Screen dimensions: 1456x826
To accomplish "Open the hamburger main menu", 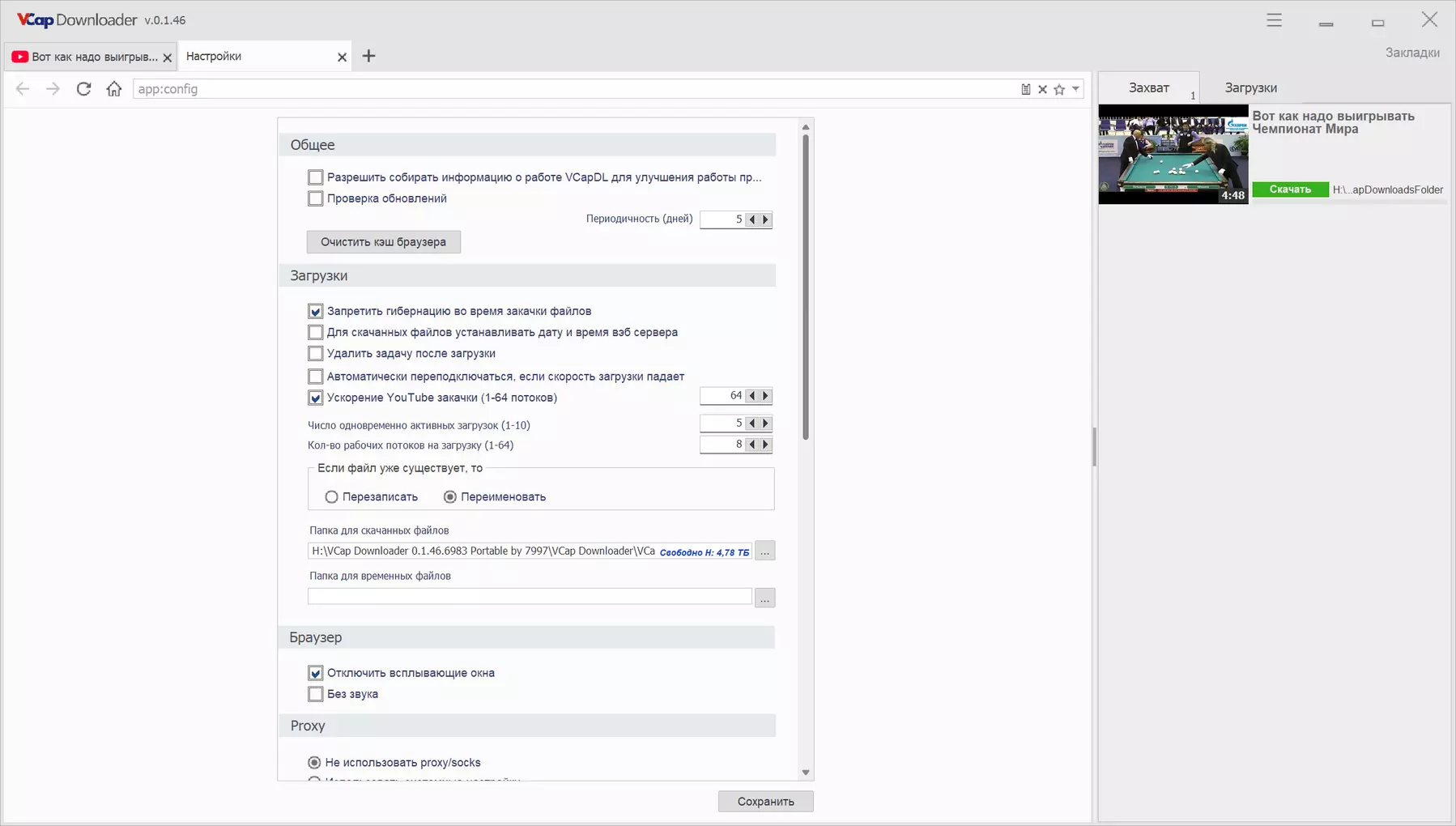I will tap(1274, 20).
